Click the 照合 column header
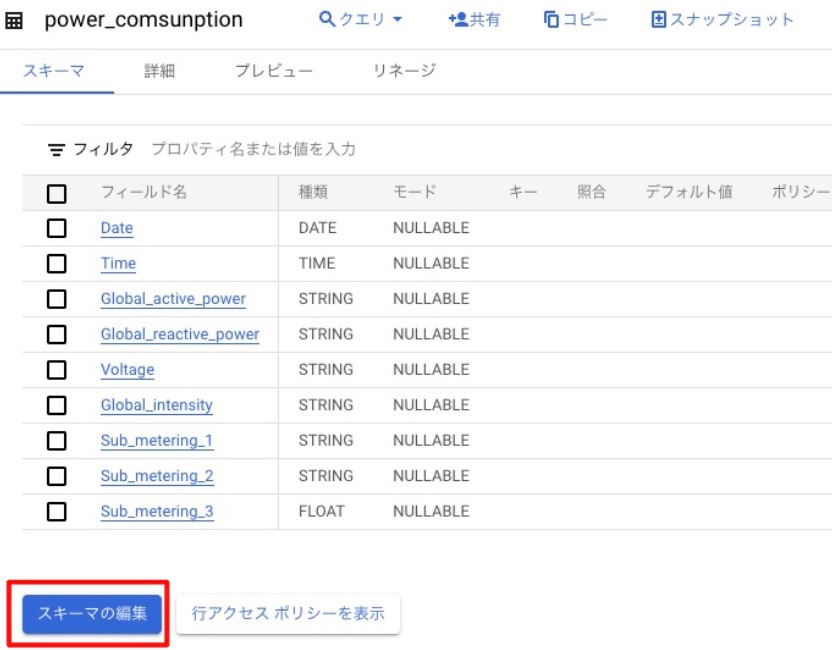 pyautogui.click(x=591, y=192)
